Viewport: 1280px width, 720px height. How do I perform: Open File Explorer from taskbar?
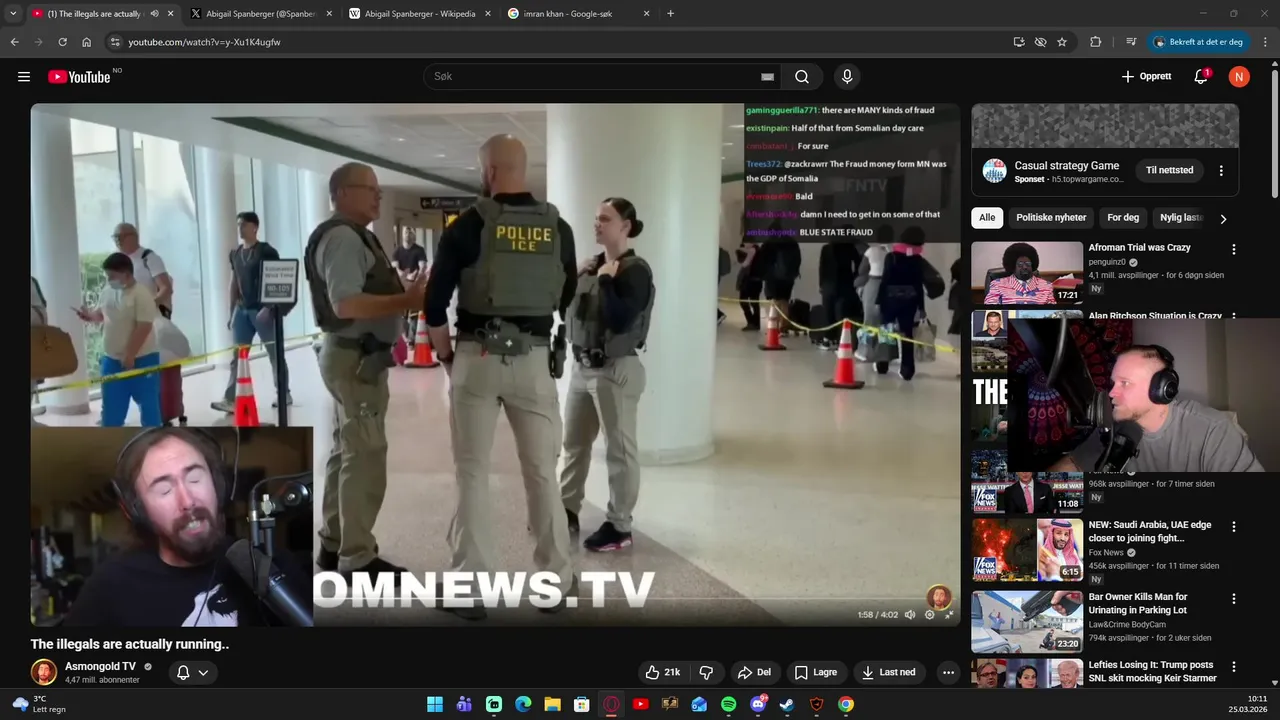(x=552, y=704)
